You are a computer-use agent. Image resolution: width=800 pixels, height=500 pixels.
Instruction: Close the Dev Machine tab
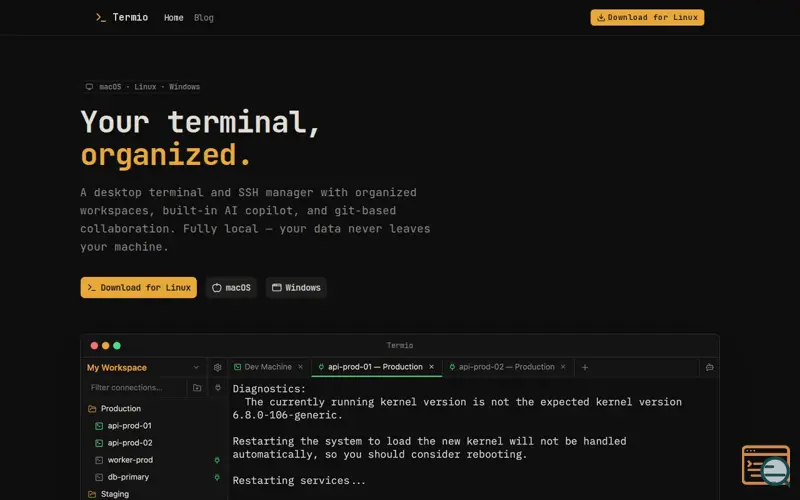coord(301,367)
